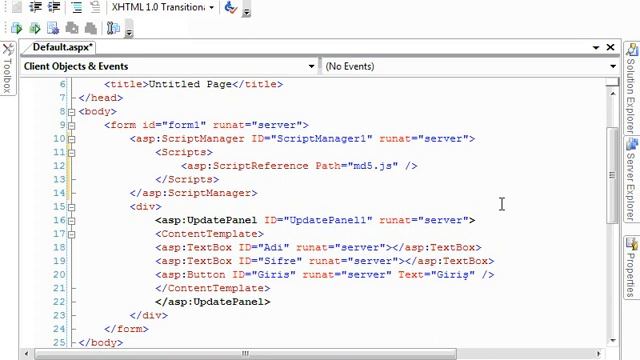Click document with blue gear toolbar icon

[x=53, y=28]
